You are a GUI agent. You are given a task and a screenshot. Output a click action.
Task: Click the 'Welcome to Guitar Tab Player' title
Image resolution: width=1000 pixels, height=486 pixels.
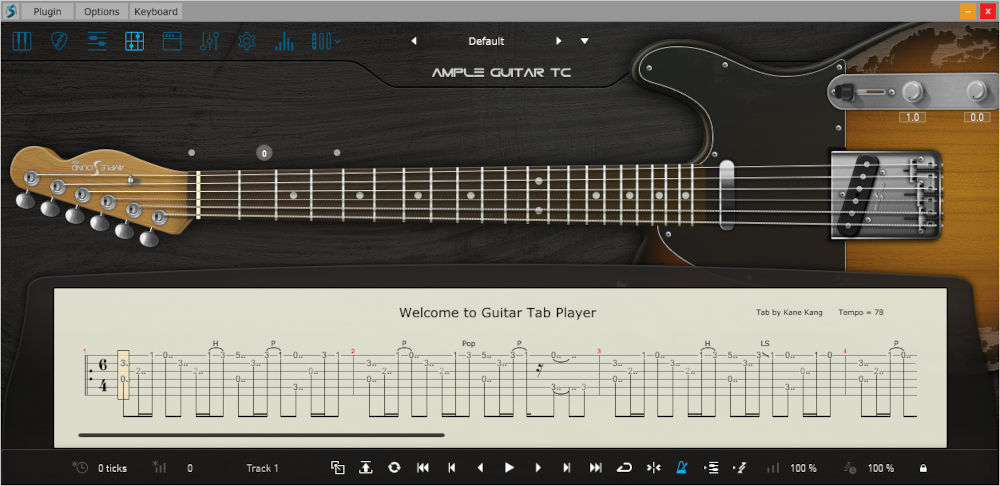(497, 313)
